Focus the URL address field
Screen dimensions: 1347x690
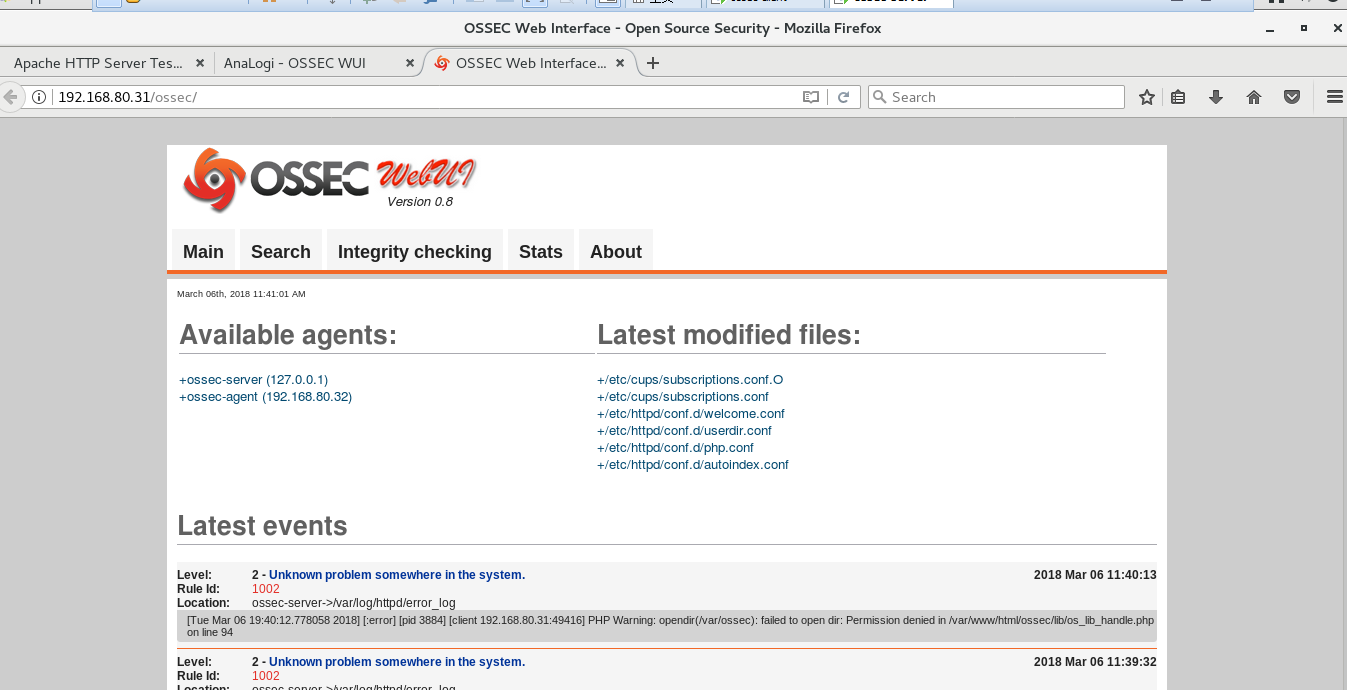coord(425,97)
